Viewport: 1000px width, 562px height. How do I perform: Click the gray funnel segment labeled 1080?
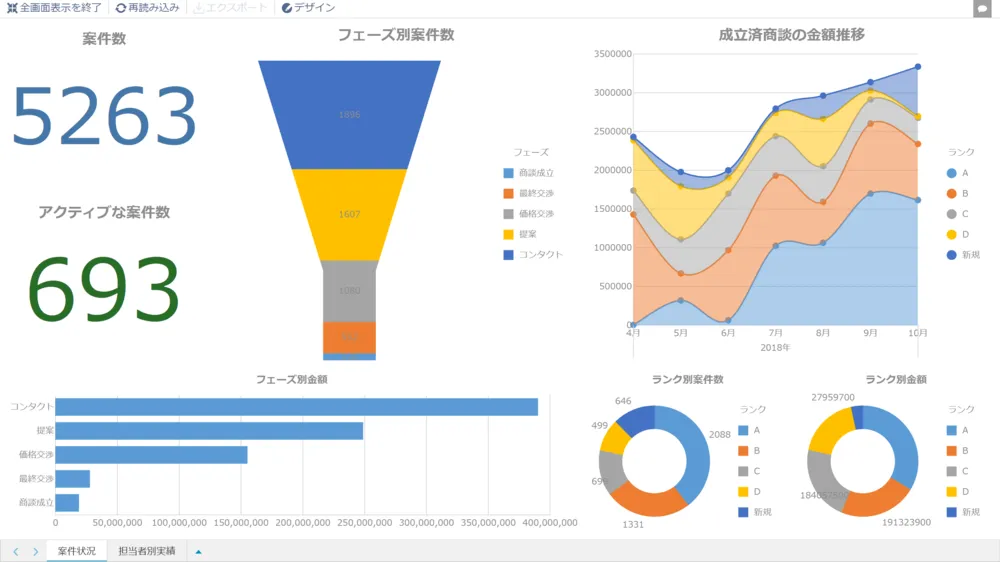click(x=349, y=291)
